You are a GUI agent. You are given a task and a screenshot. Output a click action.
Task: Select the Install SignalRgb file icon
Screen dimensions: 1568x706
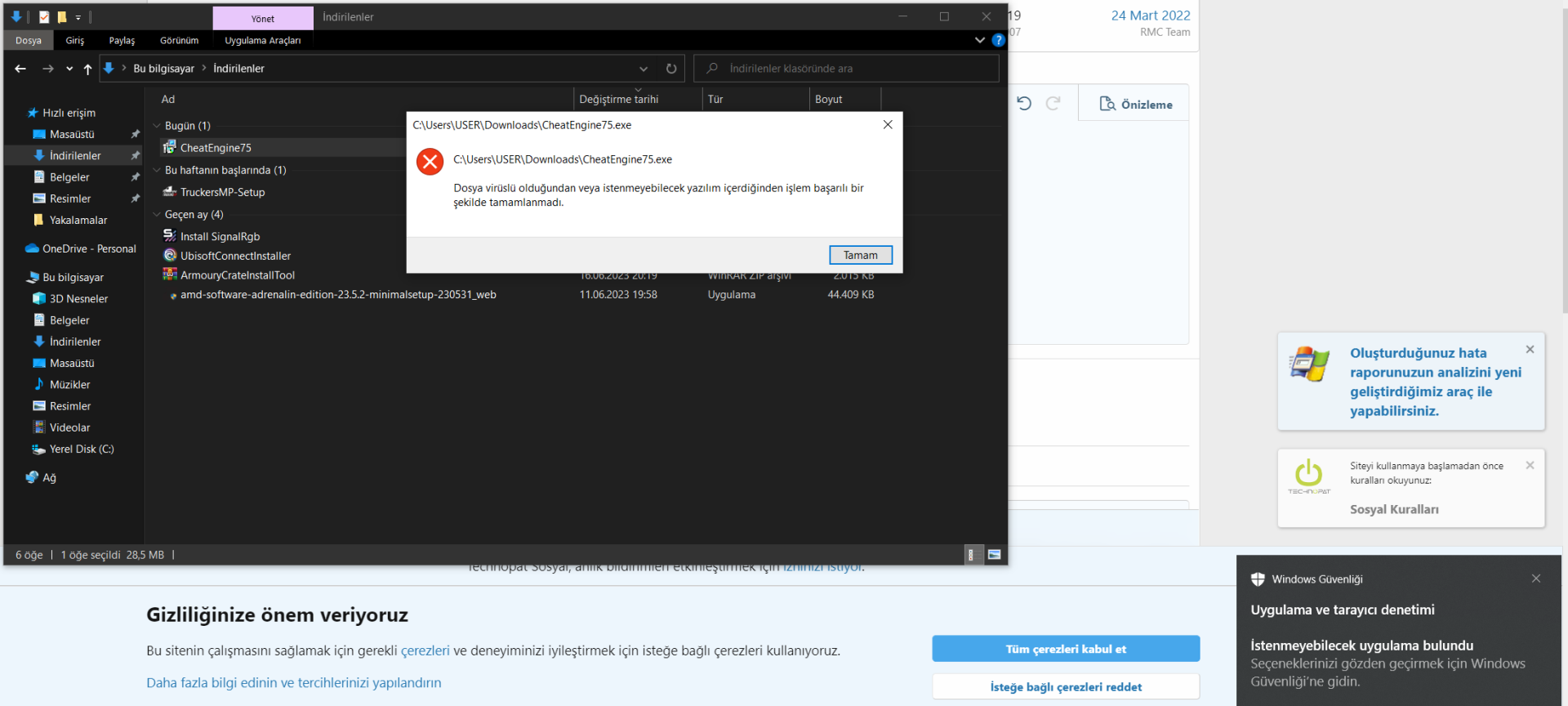coord(170,236)
